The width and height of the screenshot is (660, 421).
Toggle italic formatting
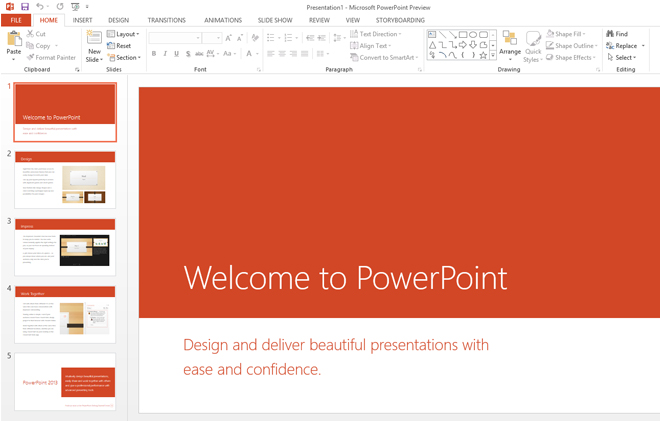tap(165, 53)
